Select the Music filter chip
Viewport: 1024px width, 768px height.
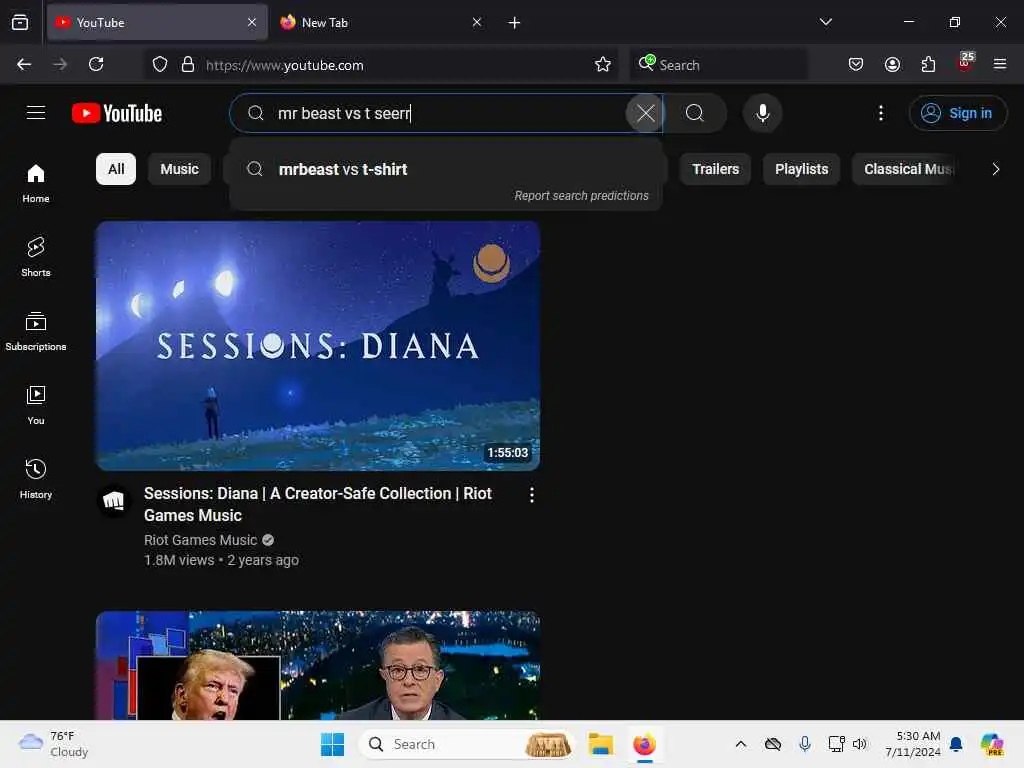[180, 169]
